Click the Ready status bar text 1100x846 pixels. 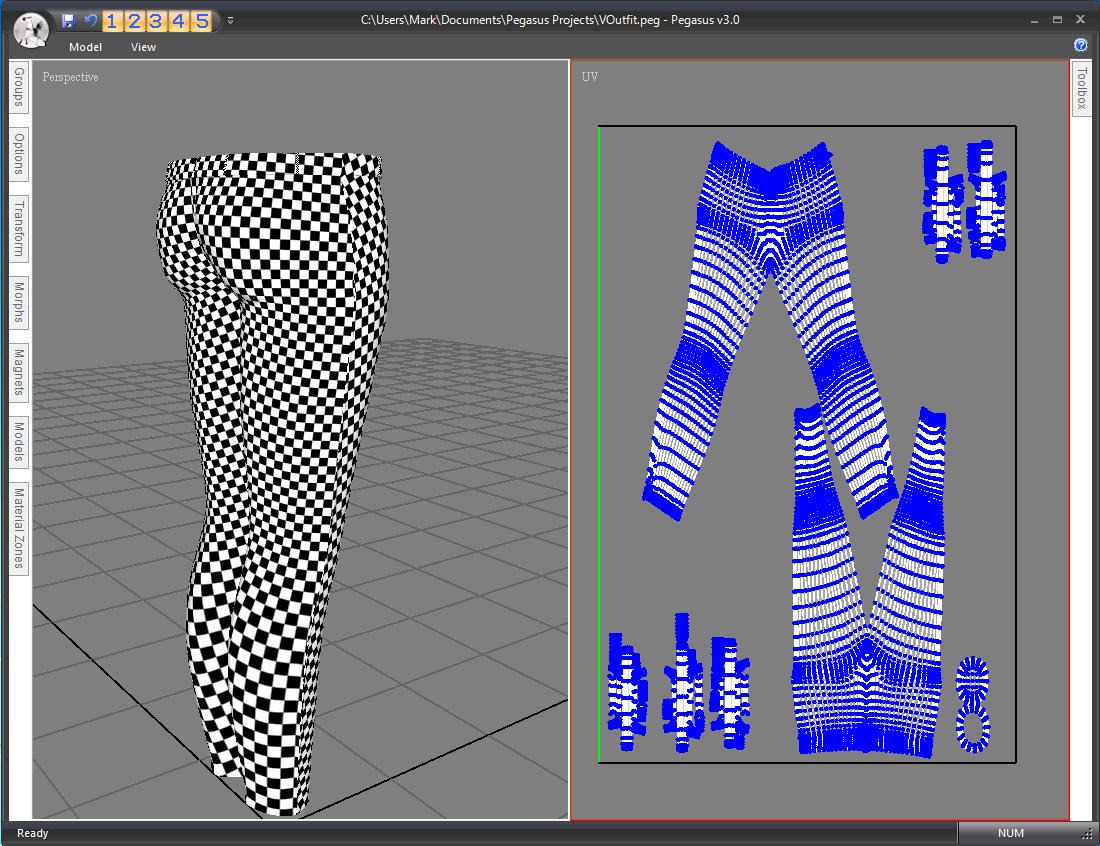[32, 833]
